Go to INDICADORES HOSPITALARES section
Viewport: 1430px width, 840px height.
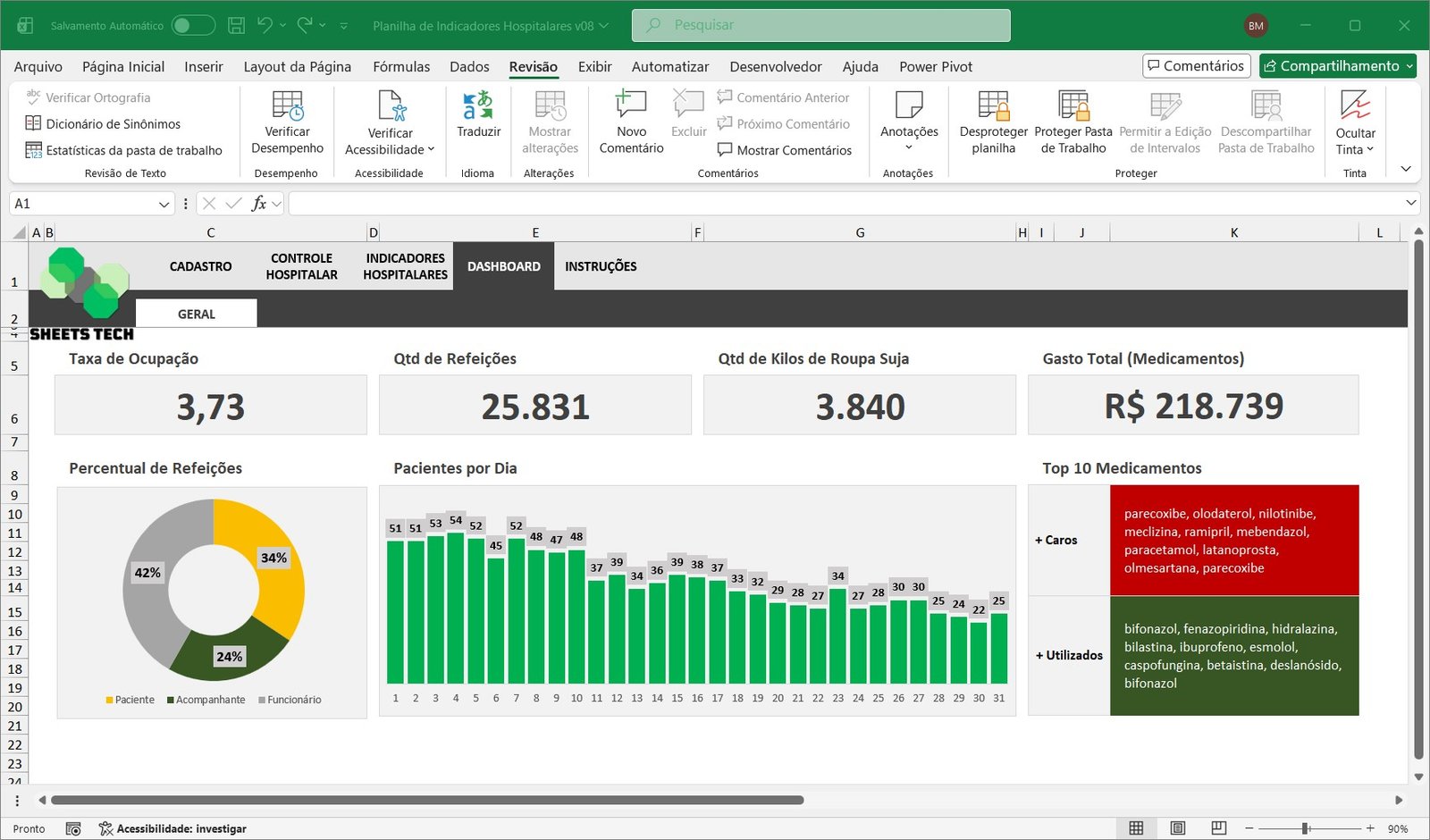click(x=405, y=266)
